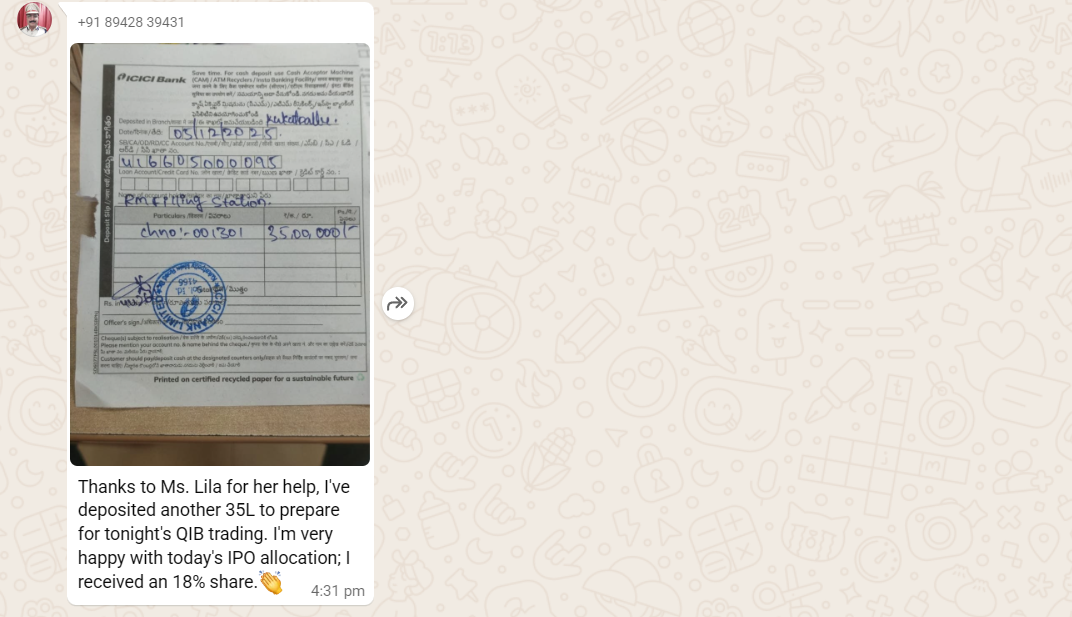Click the ICICI Bank logo in the photo
Viewport: 1072px width, 617px height.
coord(152,79)
